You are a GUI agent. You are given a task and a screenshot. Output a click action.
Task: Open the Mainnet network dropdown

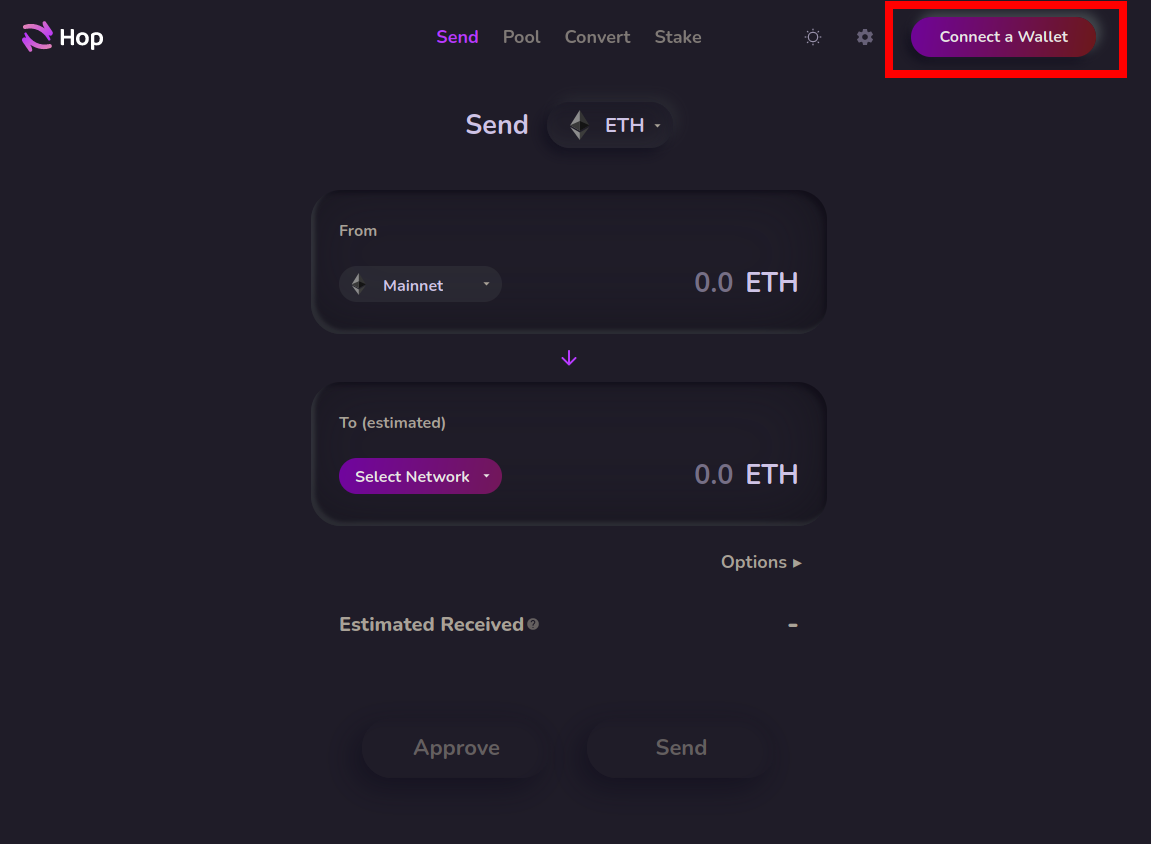tap(420, 284)
